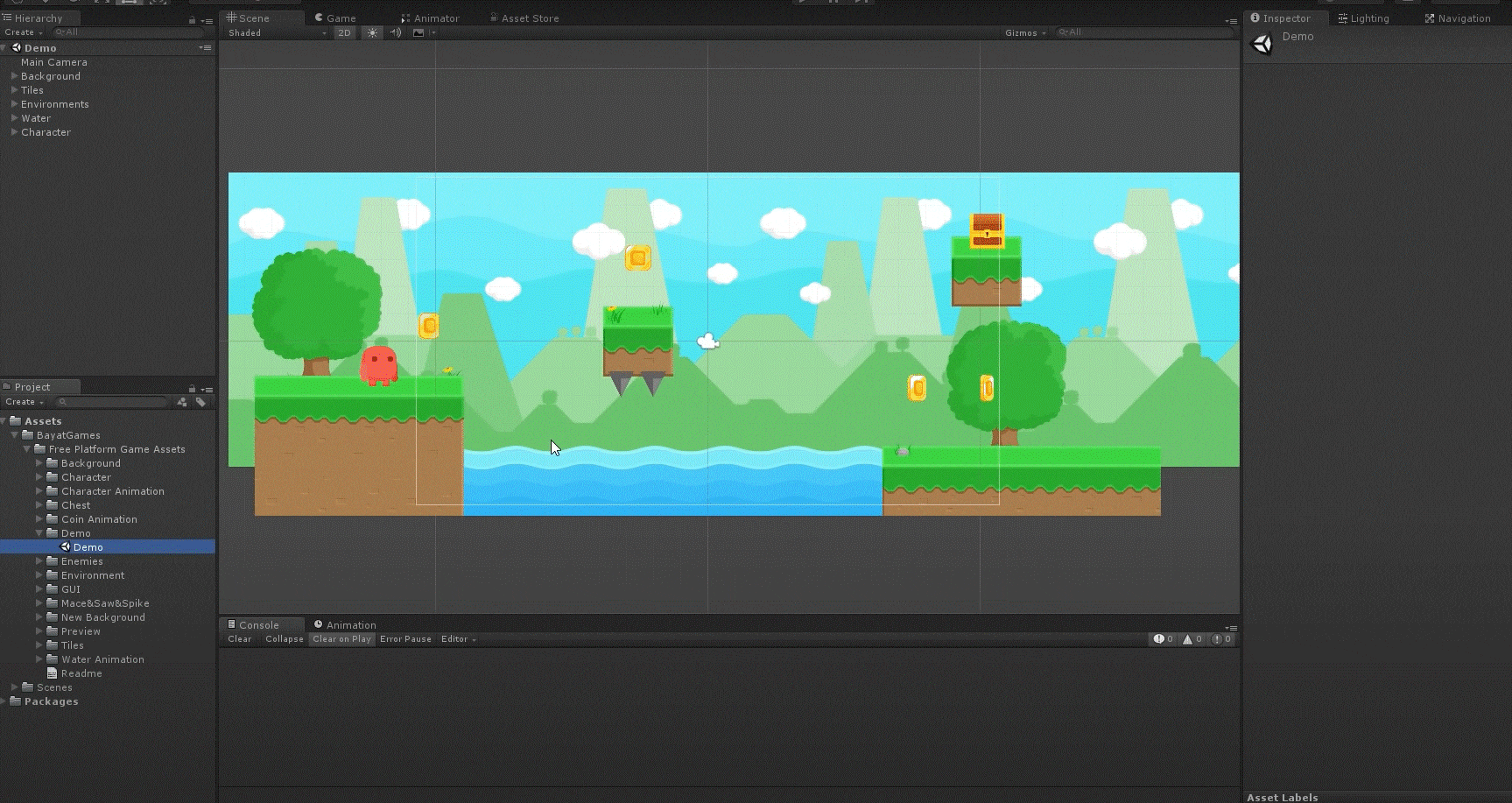
Task: Toggle 2D view mode in Scene
Action: pyautogui.click(x=344, y=33)
